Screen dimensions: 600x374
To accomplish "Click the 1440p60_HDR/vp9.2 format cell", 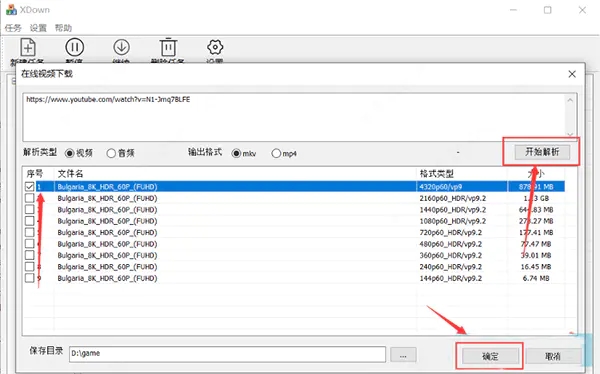I will click(x=453, y=210).
